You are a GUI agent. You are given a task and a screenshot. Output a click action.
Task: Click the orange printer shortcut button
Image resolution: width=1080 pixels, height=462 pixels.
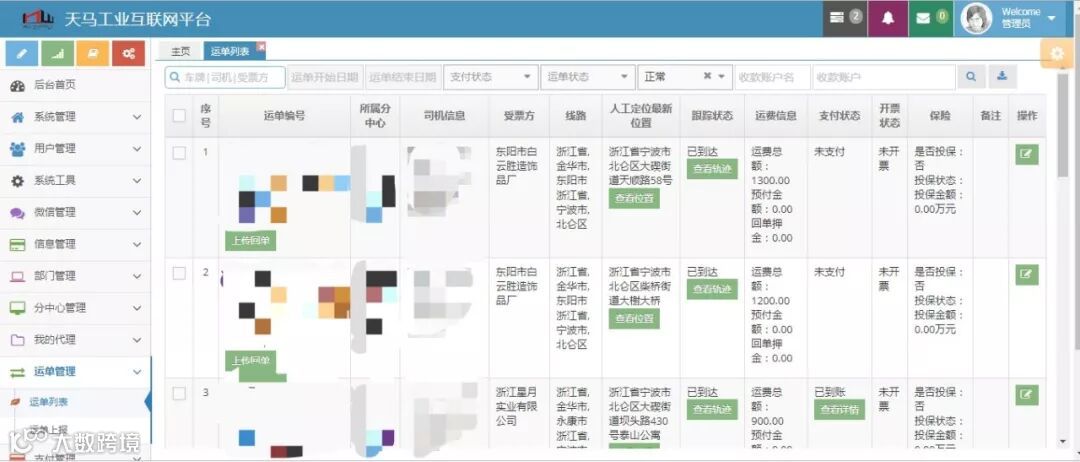pyautogui.click(x=93, y=53)
